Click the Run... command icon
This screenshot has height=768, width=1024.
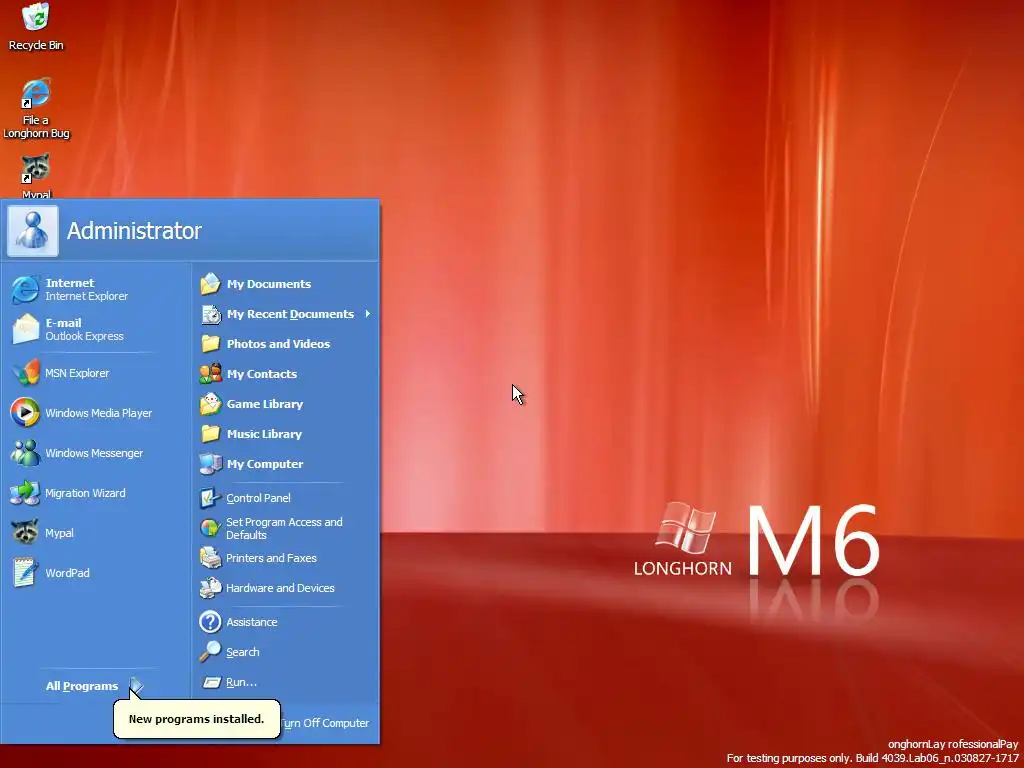(x=210, y=682)
